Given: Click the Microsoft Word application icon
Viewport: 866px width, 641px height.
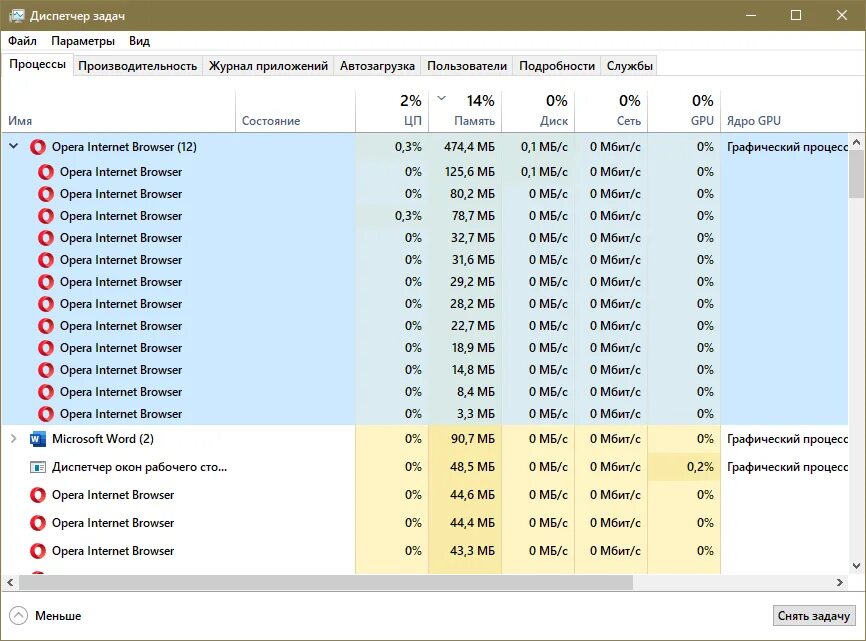Looking at the screenshot, I should click(38, 438).
